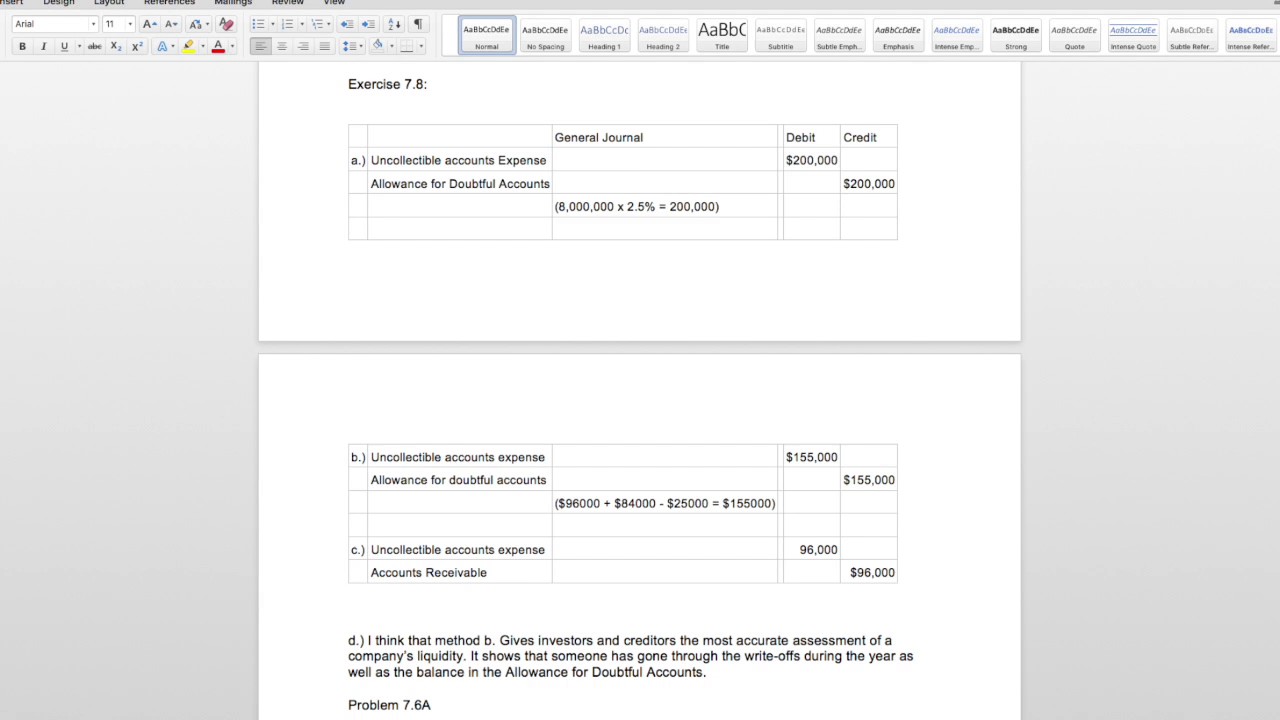Screen dimensions: 1280x720
Task: Toggle underline formatting
Action: pos(64,46)
